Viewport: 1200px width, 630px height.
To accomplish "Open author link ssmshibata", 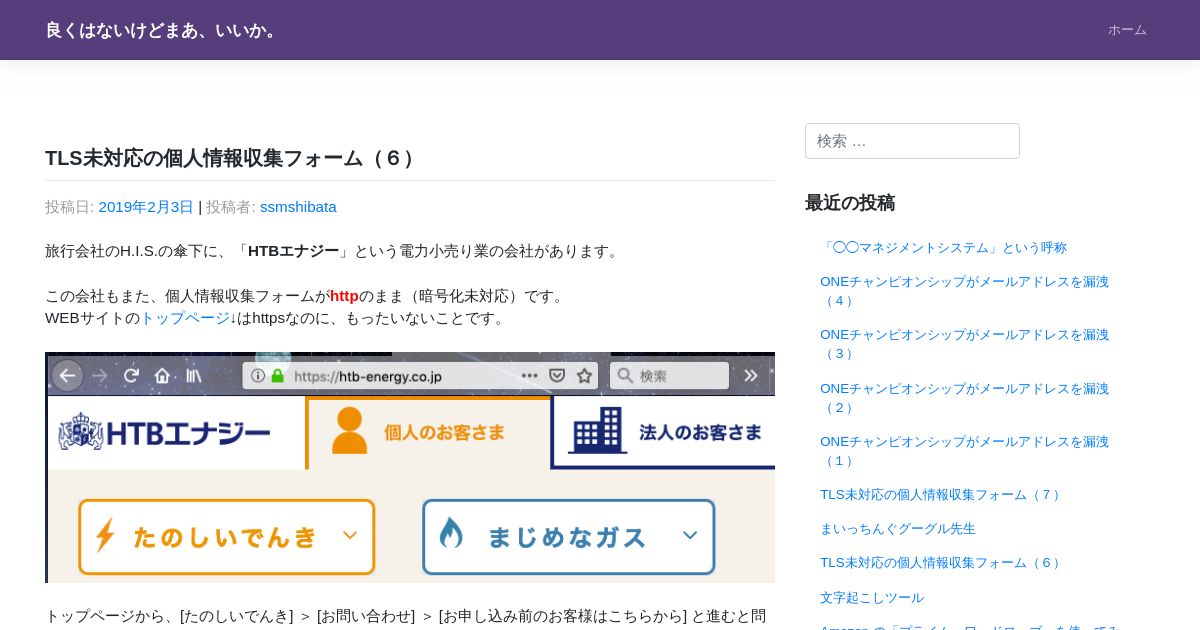I will tap(298, 207).
